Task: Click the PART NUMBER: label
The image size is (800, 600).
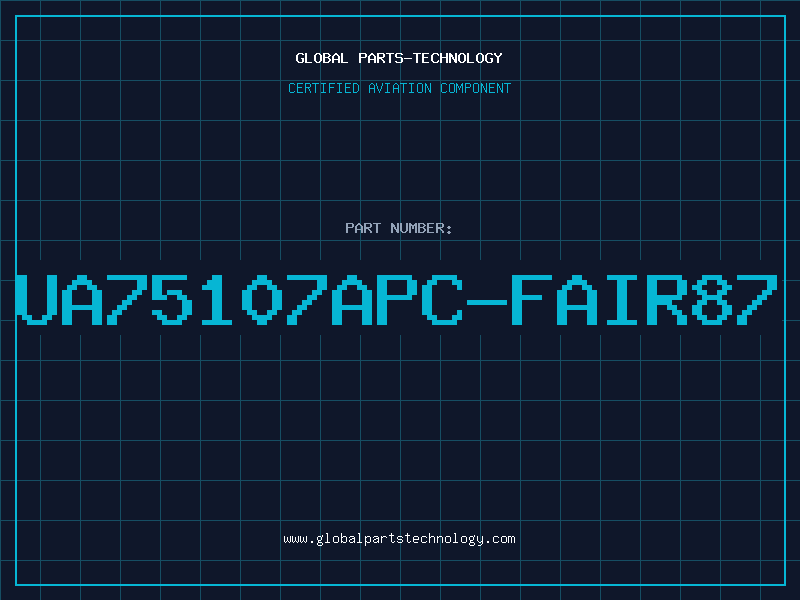Action: 398,228
